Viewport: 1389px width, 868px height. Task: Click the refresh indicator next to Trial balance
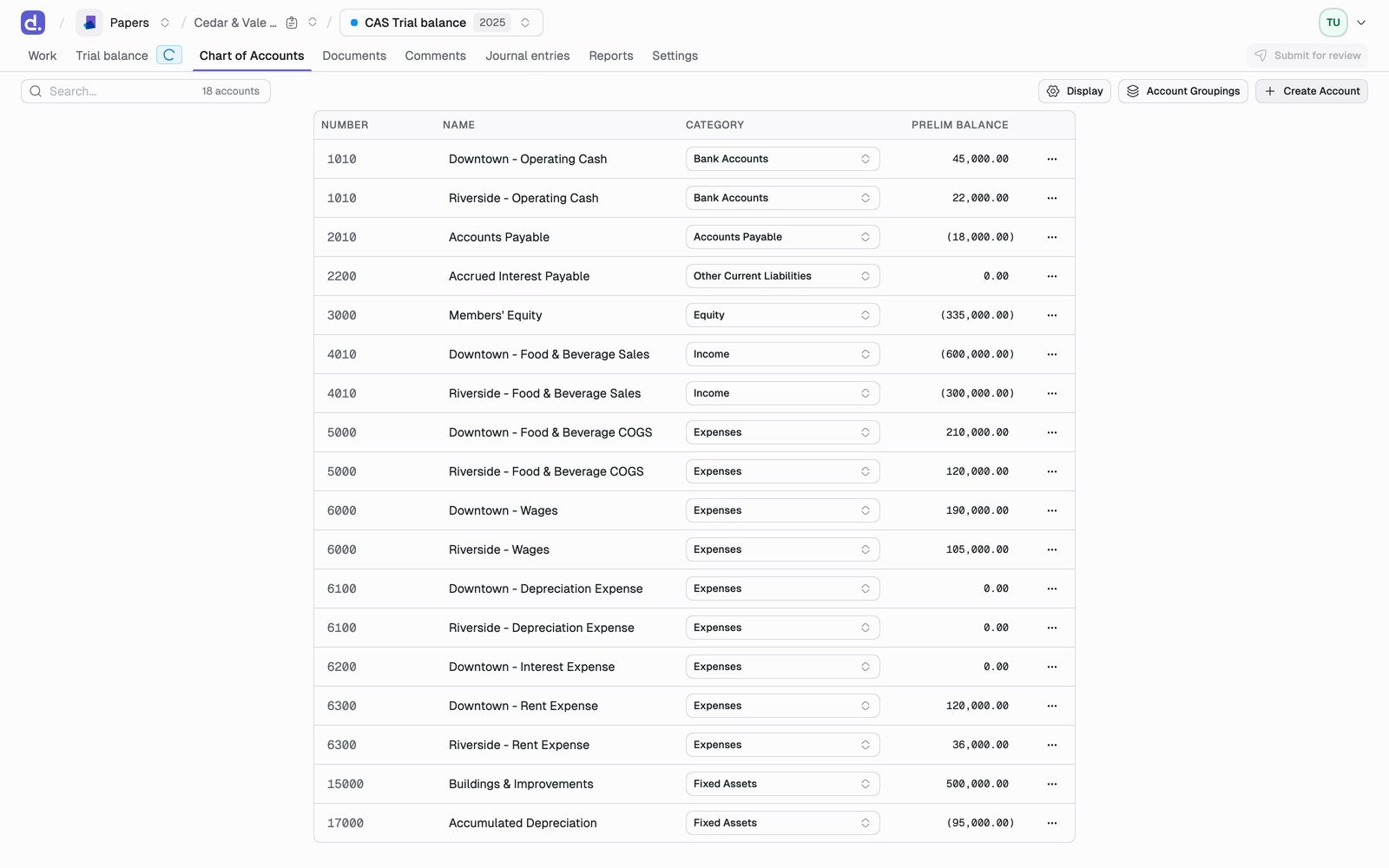pyautogui.click(x=169, y=55)
